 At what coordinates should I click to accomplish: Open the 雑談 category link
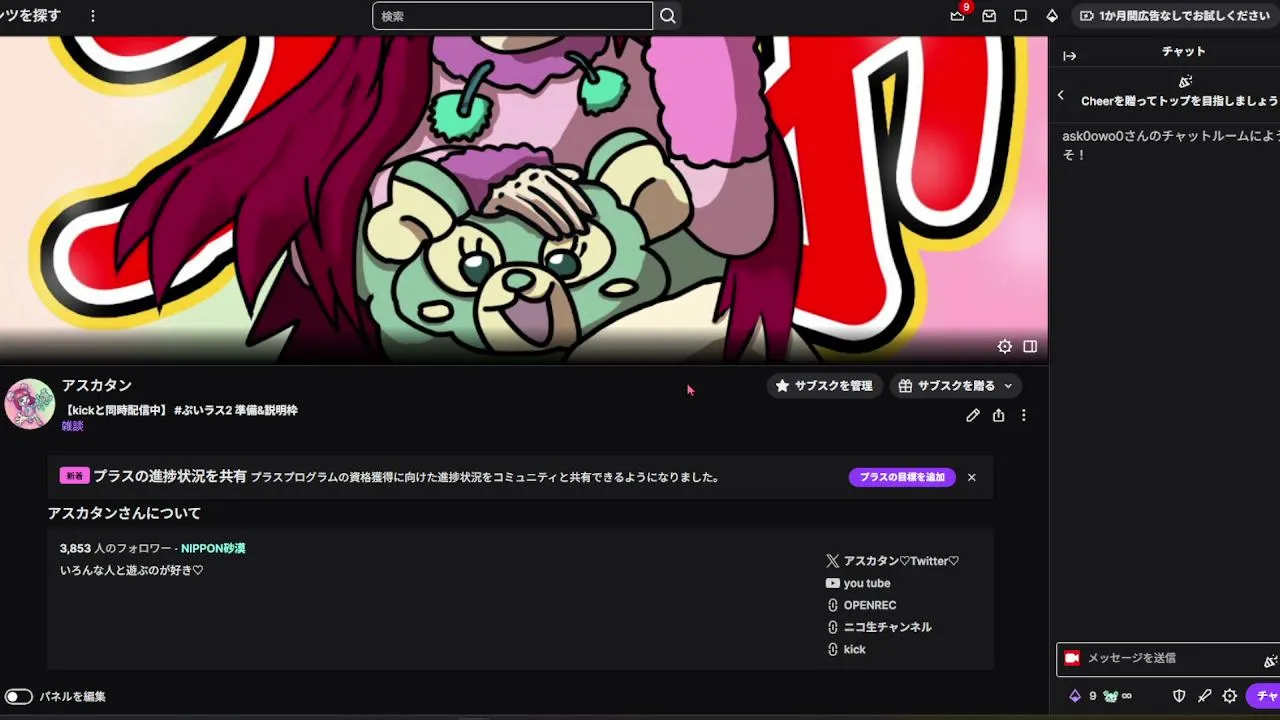point(72,426)
